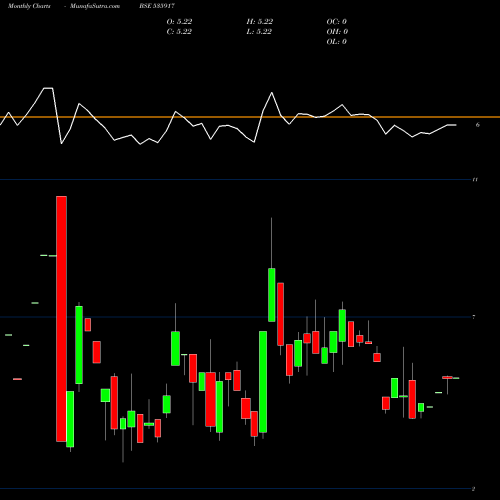The image size is (500, 500).
Task: Click the 'OC: 0' readout
Action: tap(337, 21)
